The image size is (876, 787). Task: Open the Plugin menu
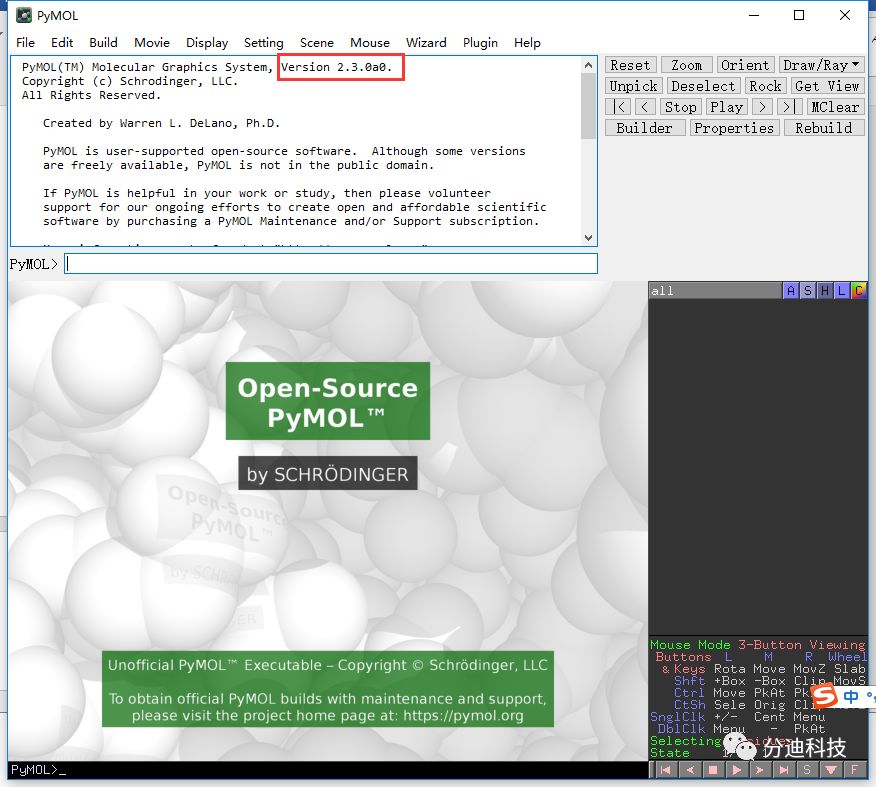pos(480,42)
